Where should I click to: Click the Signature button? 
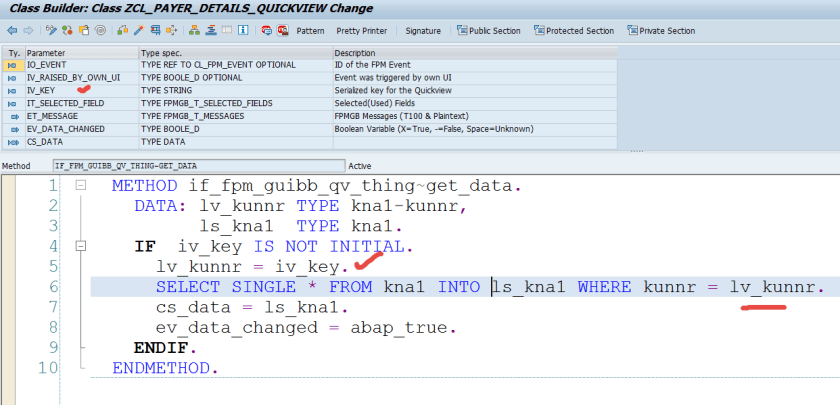point(423,31)
